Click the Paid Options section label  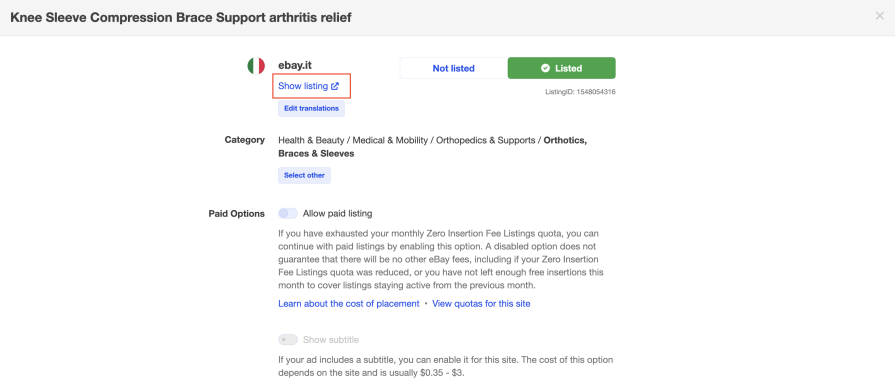236,213
